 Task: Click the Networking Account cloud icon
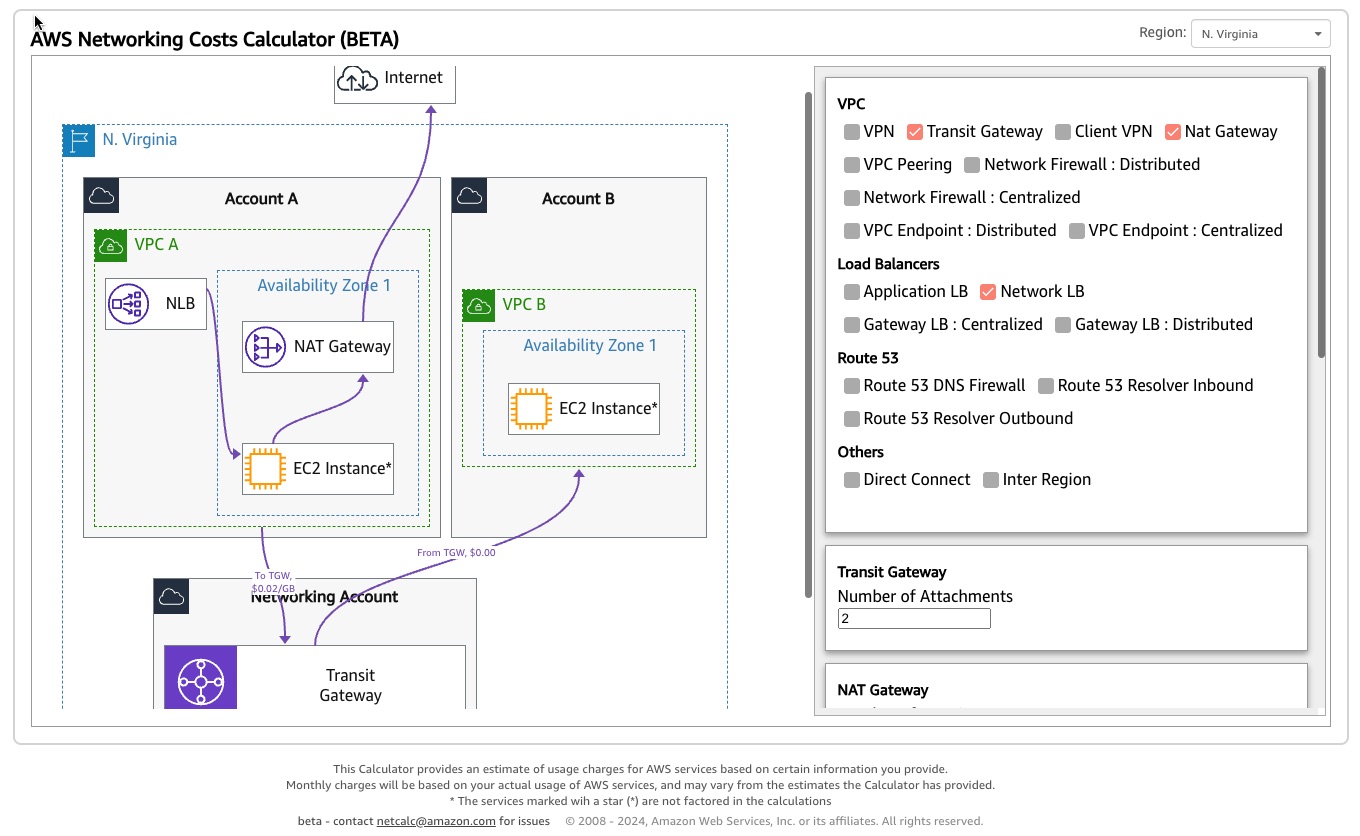click(x=171, y=596)
